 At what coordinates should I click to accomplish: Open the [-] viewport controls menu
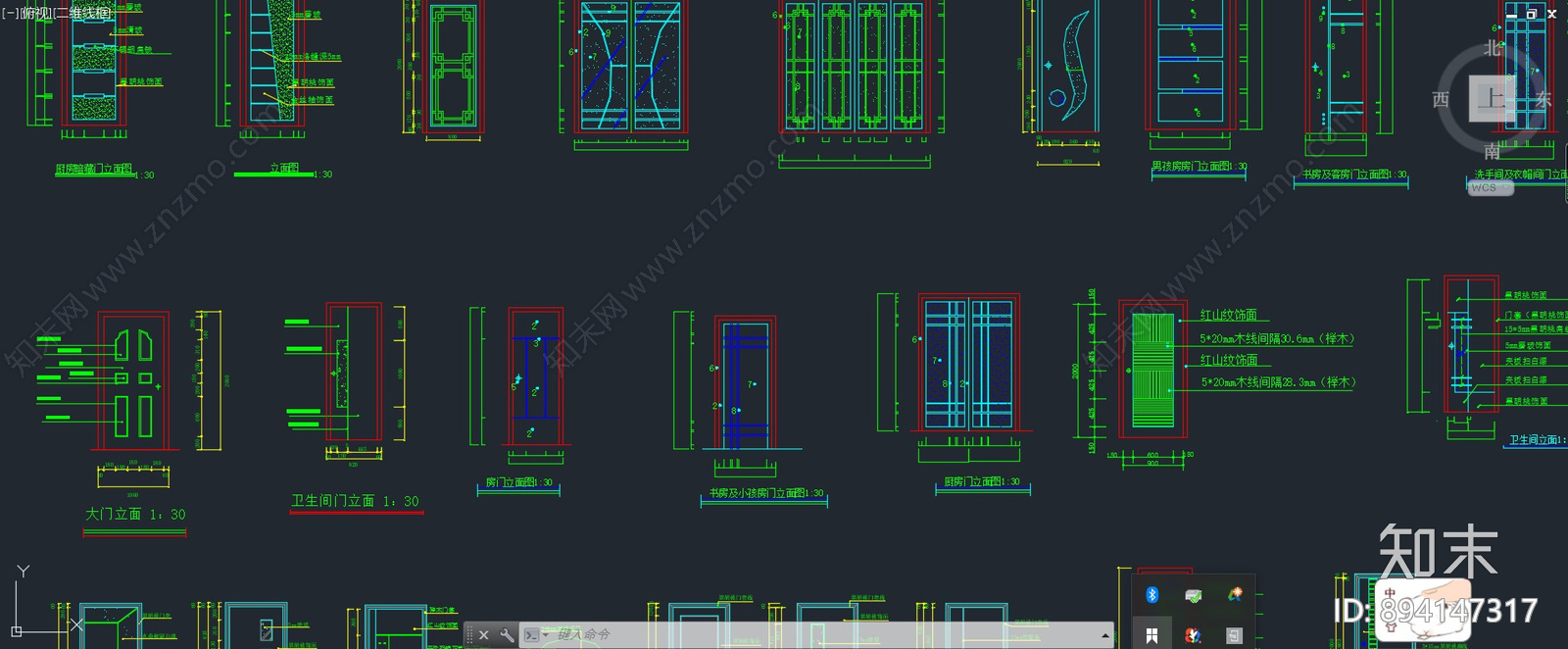click(10, 13)
